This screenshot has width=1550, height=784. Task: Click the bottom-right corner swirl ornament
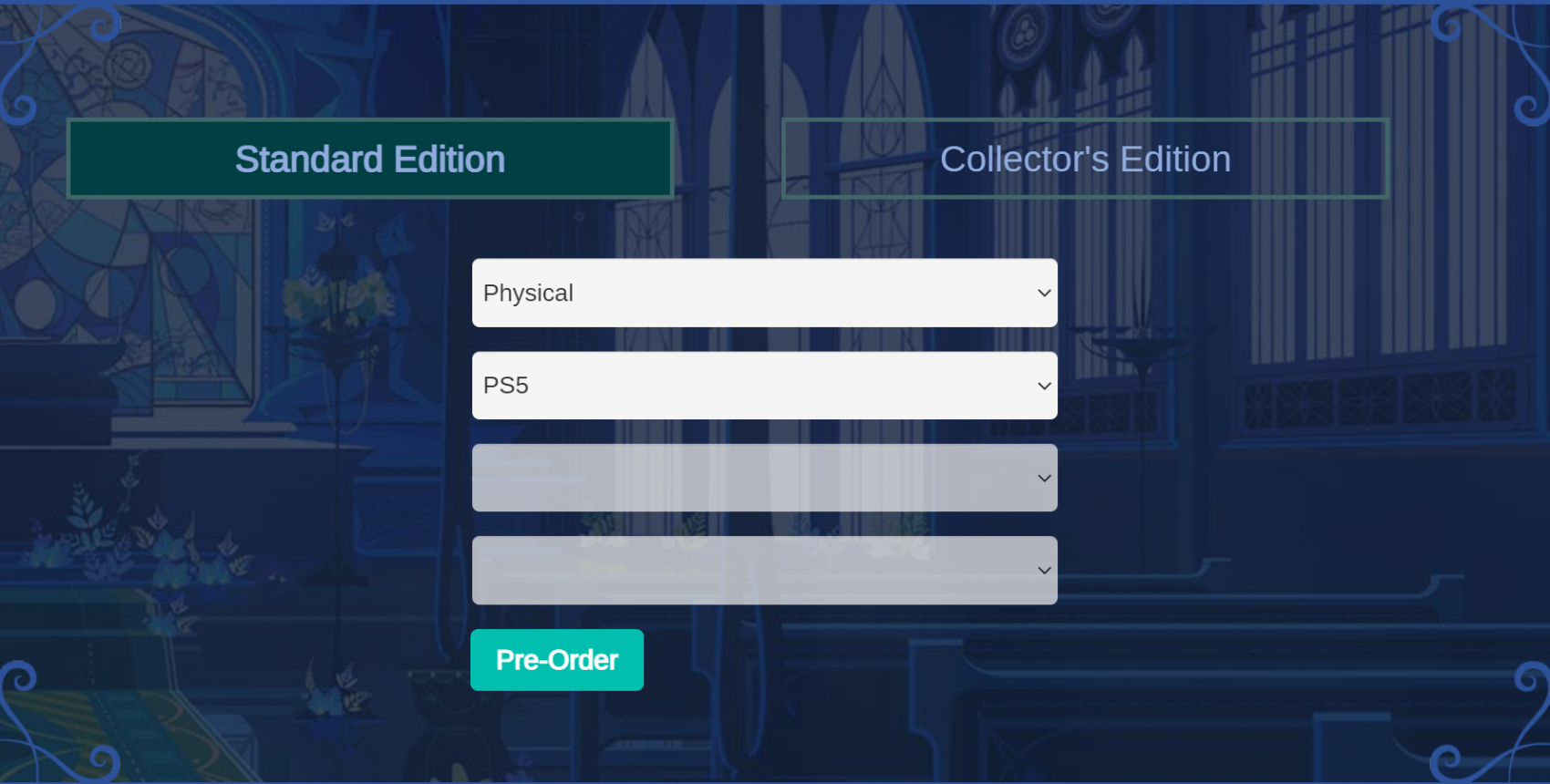[x=1491, y=720]
